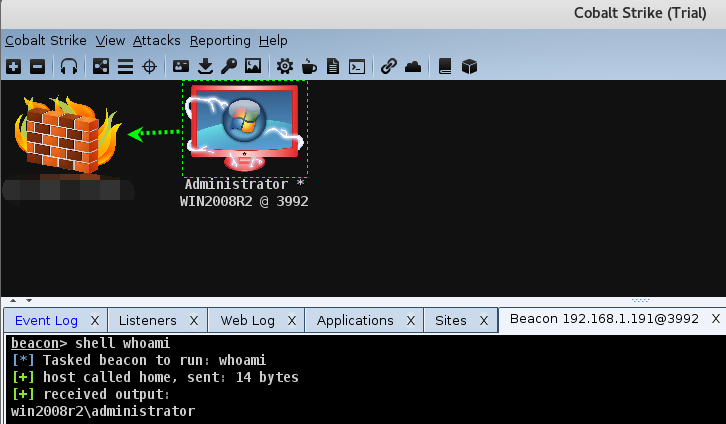
Task: Click the 'host called home, sent: 14 bytes' line
Action: click(x=155, y=378)
